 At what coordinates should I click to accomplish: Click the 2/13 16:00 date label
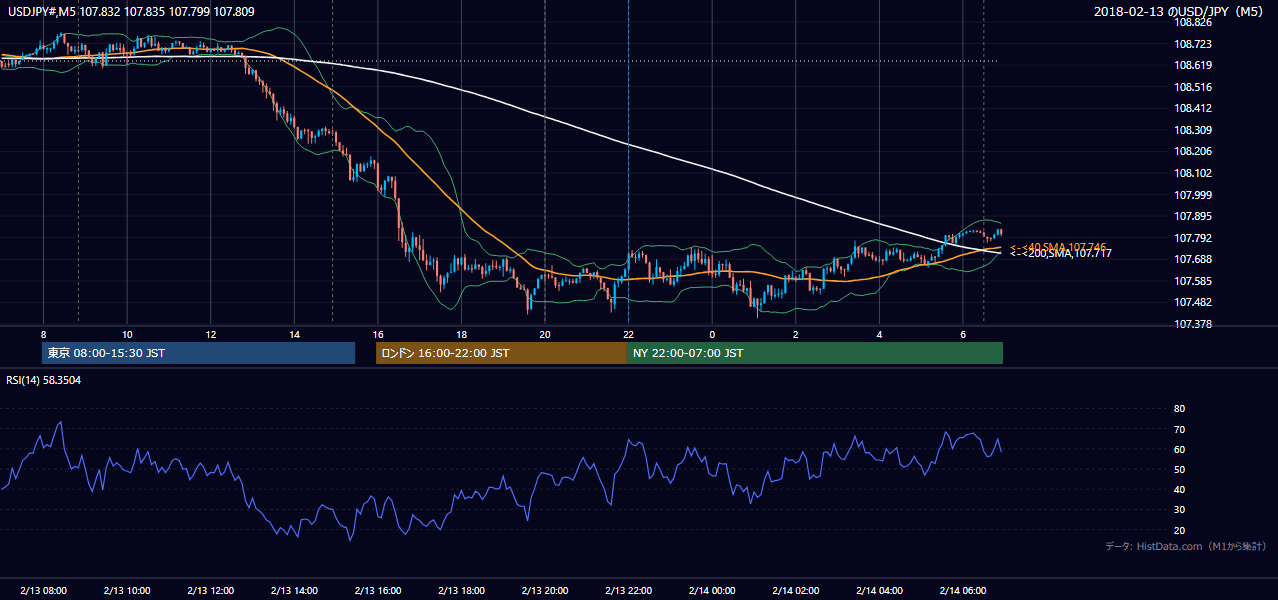pos(377,591)
